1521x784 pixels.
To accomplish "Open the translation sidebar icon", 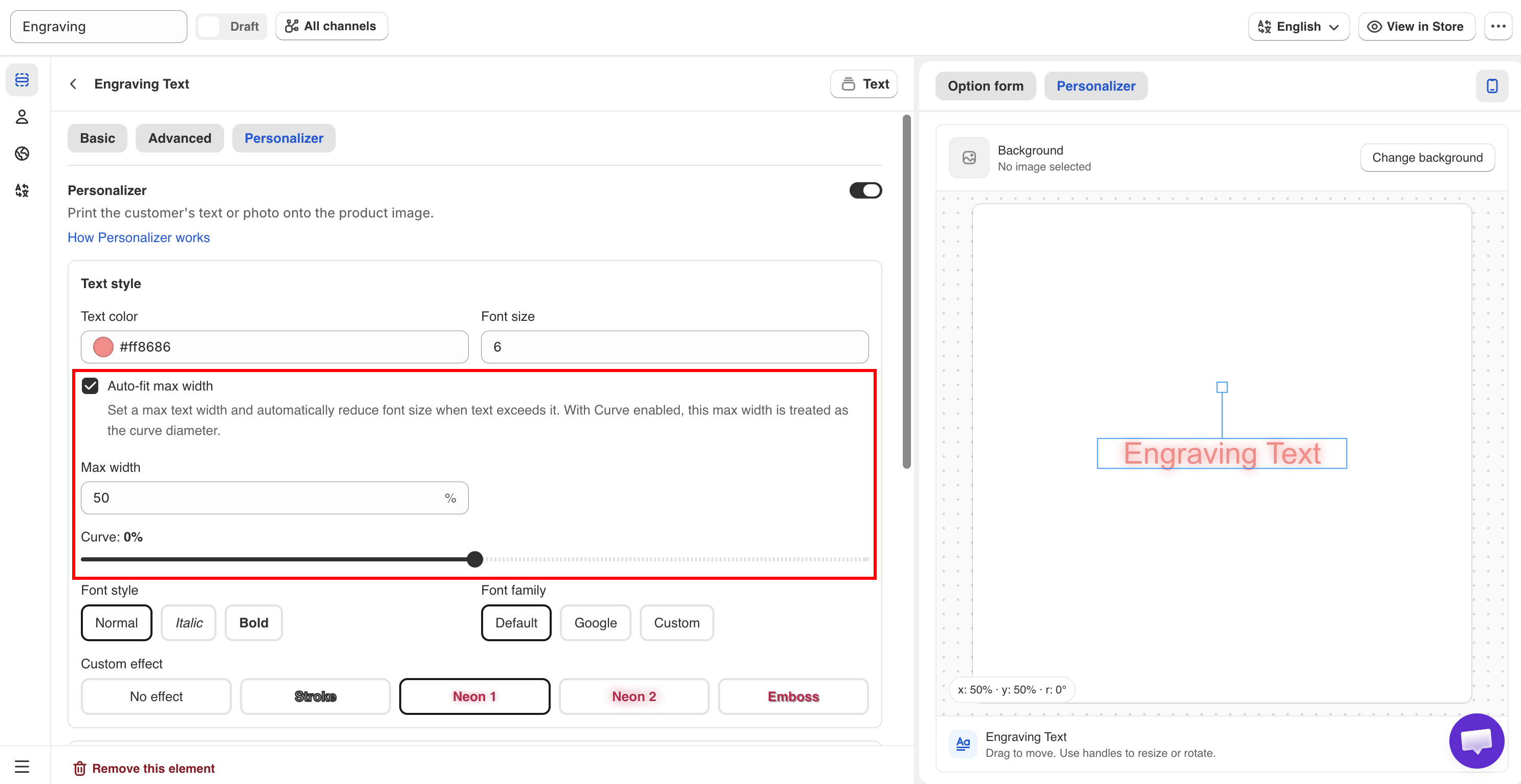I will click(x=22, y=190).
